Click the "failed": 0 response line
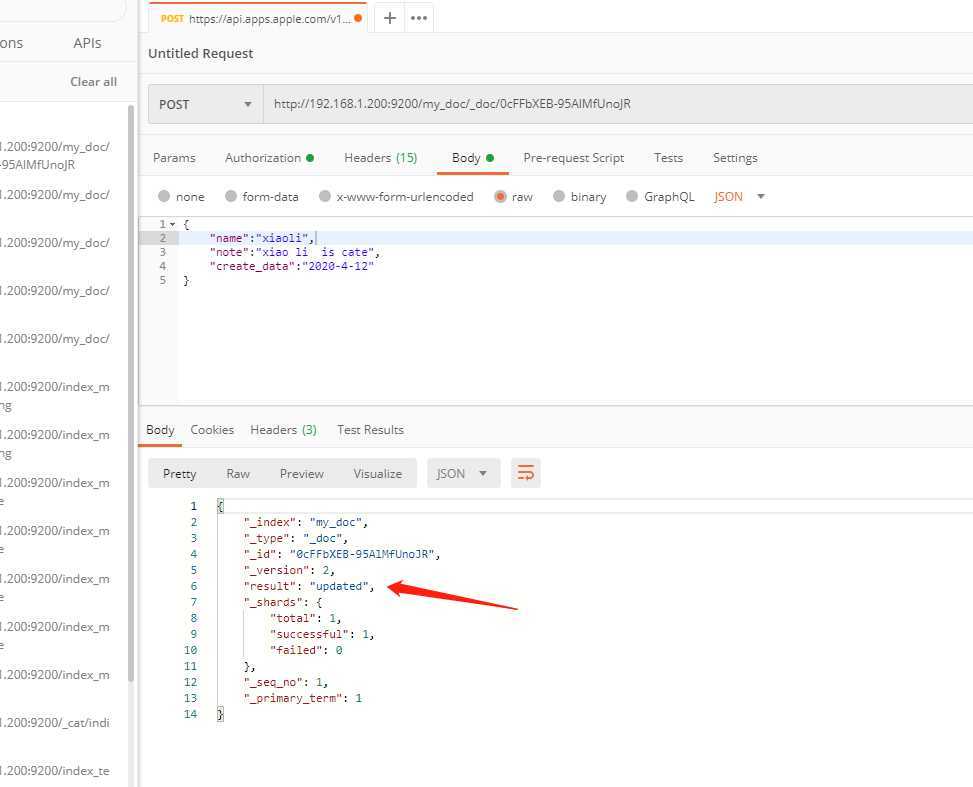Screen dimensions: 973x787 click(306, 650)
